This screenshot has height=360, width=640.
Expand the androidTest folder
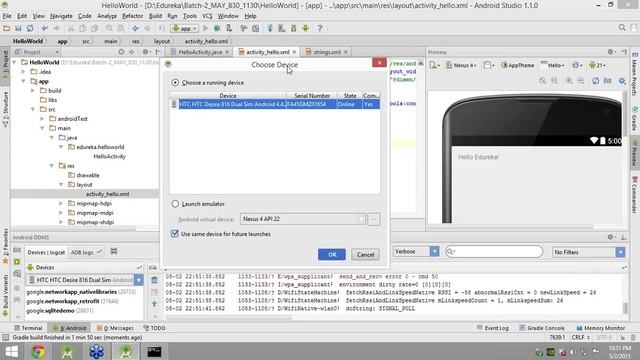(x=42, y=119)
